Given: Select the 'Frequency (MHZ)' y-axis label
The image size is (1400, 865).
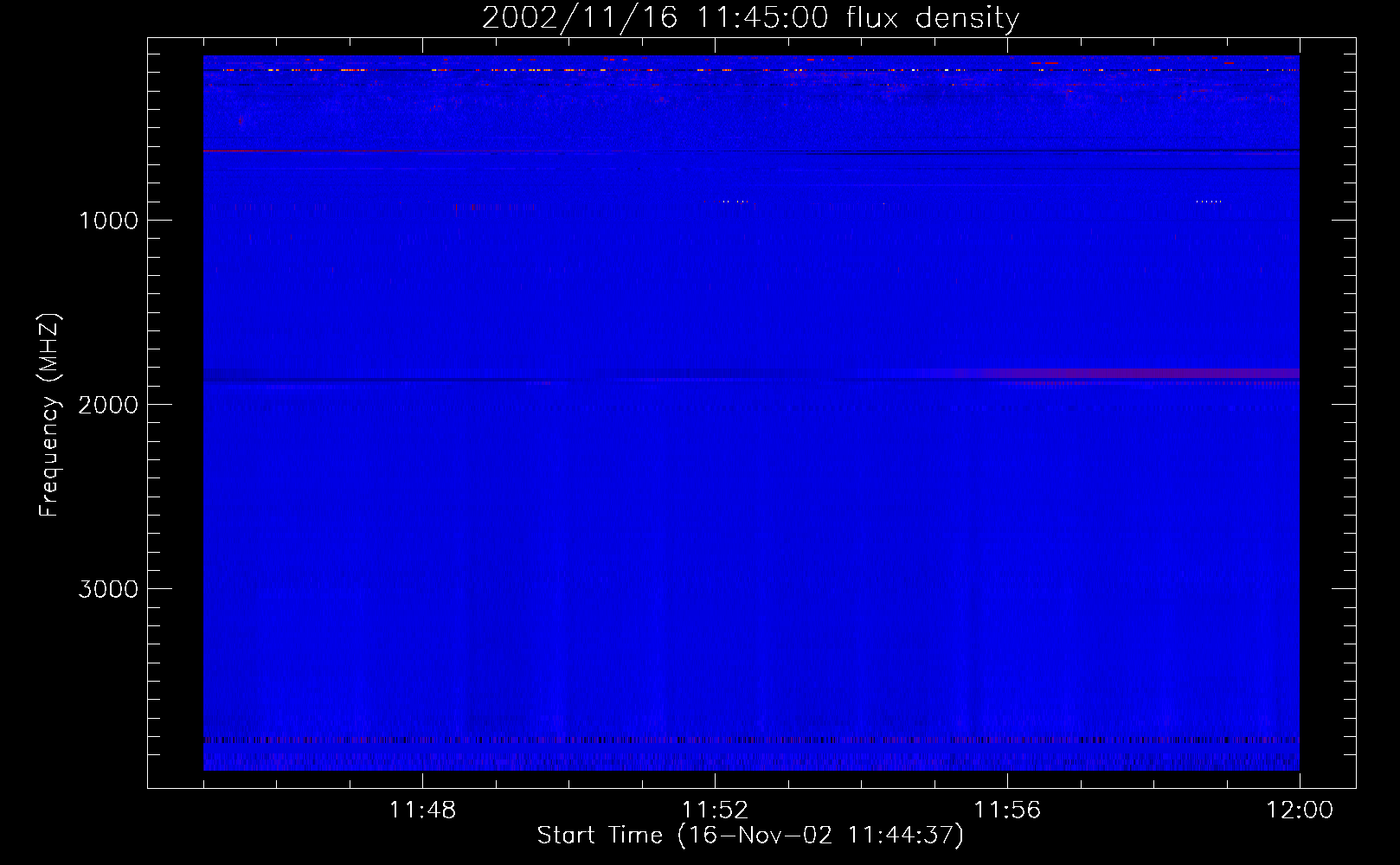Looking at the screenshot, I should 50,415.
